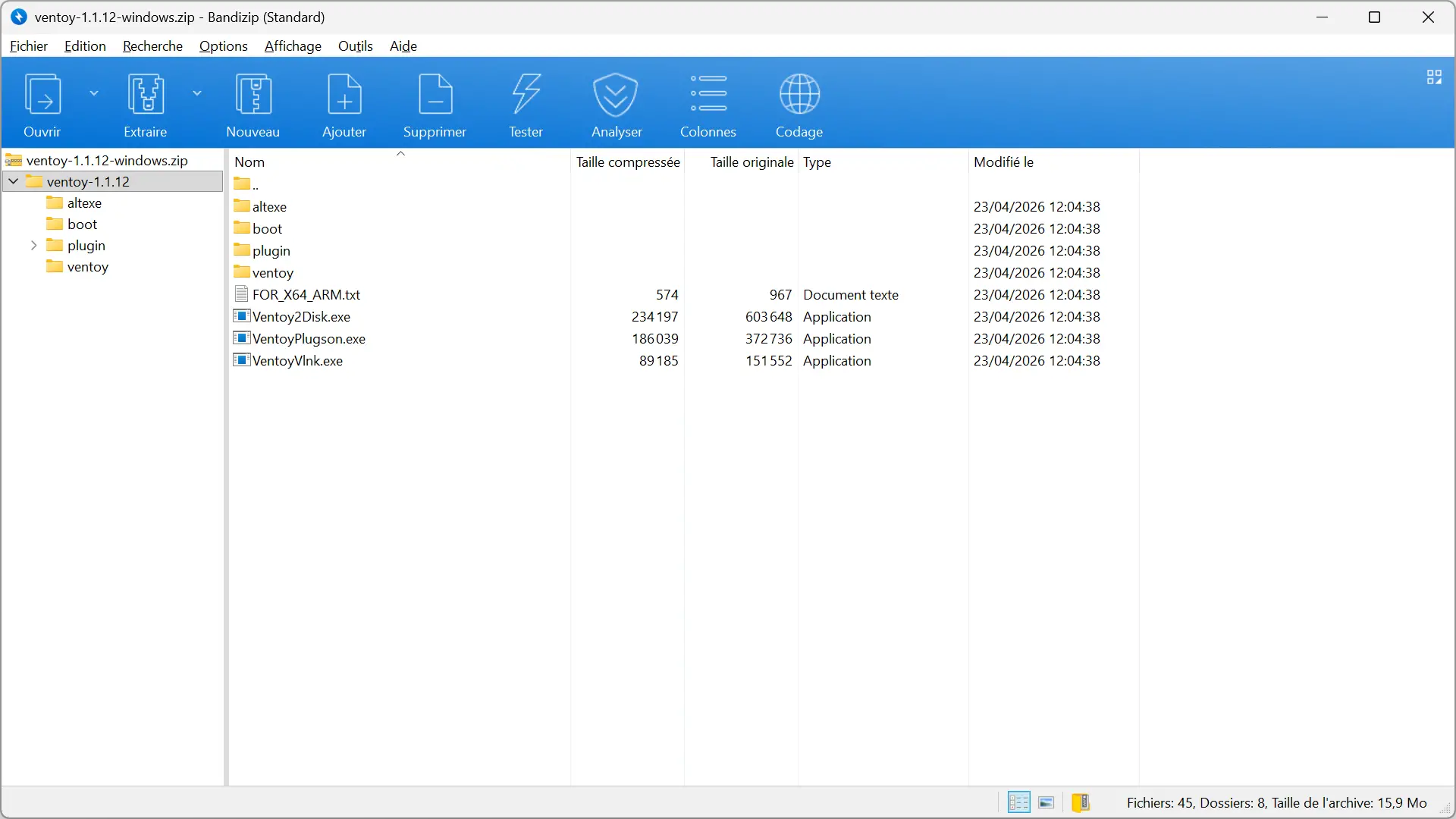
Task: Select ventoy folder in file list
Action: coord(684,272)
